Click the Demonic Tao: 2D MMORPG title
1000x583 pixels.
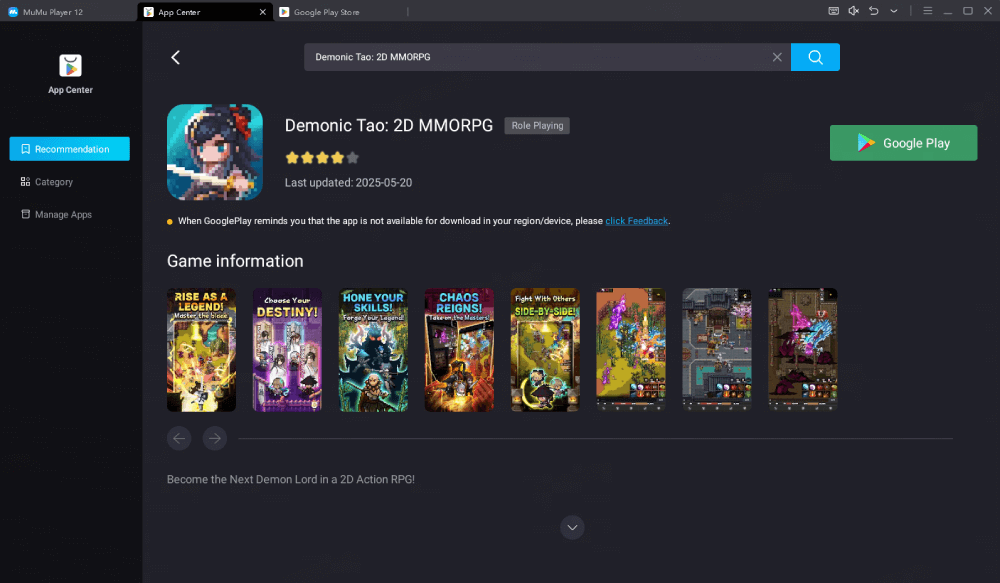point(388,126)
